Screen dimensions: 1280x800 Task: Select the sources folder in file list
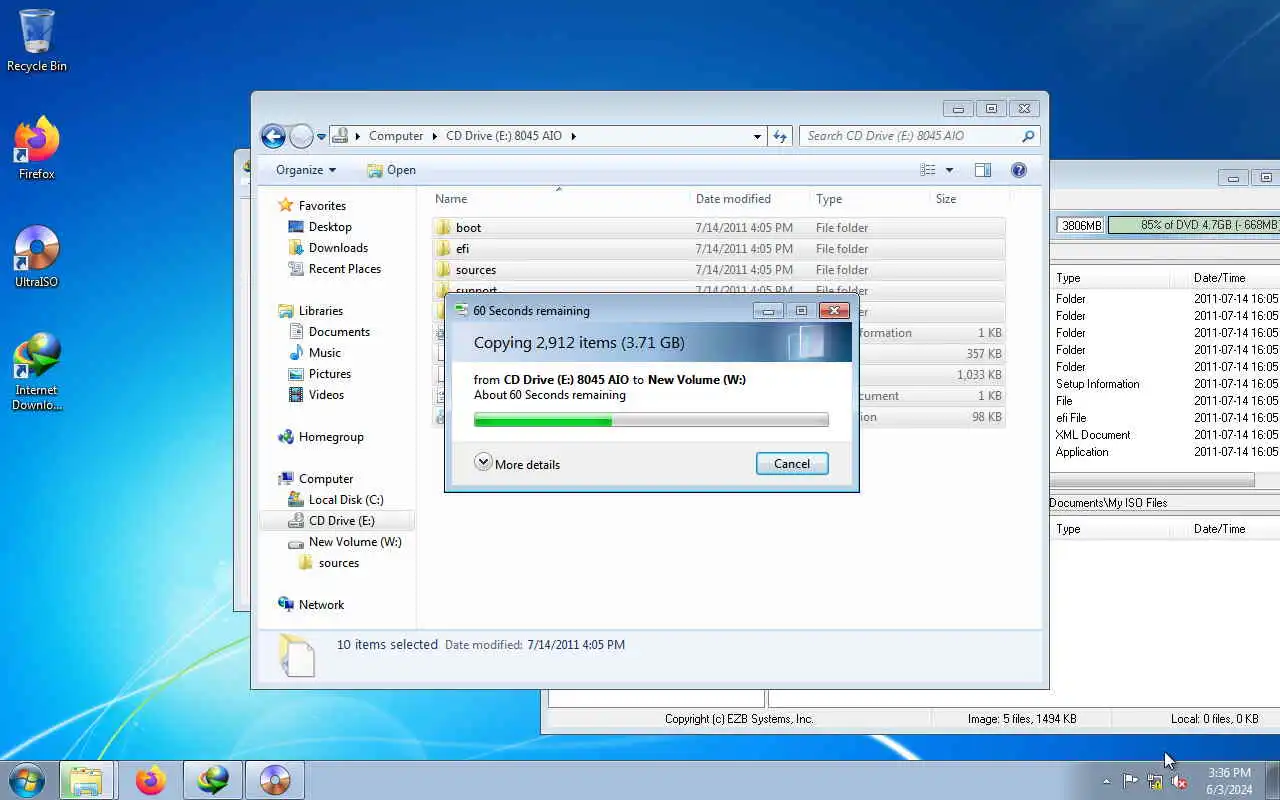click(719, 270)
